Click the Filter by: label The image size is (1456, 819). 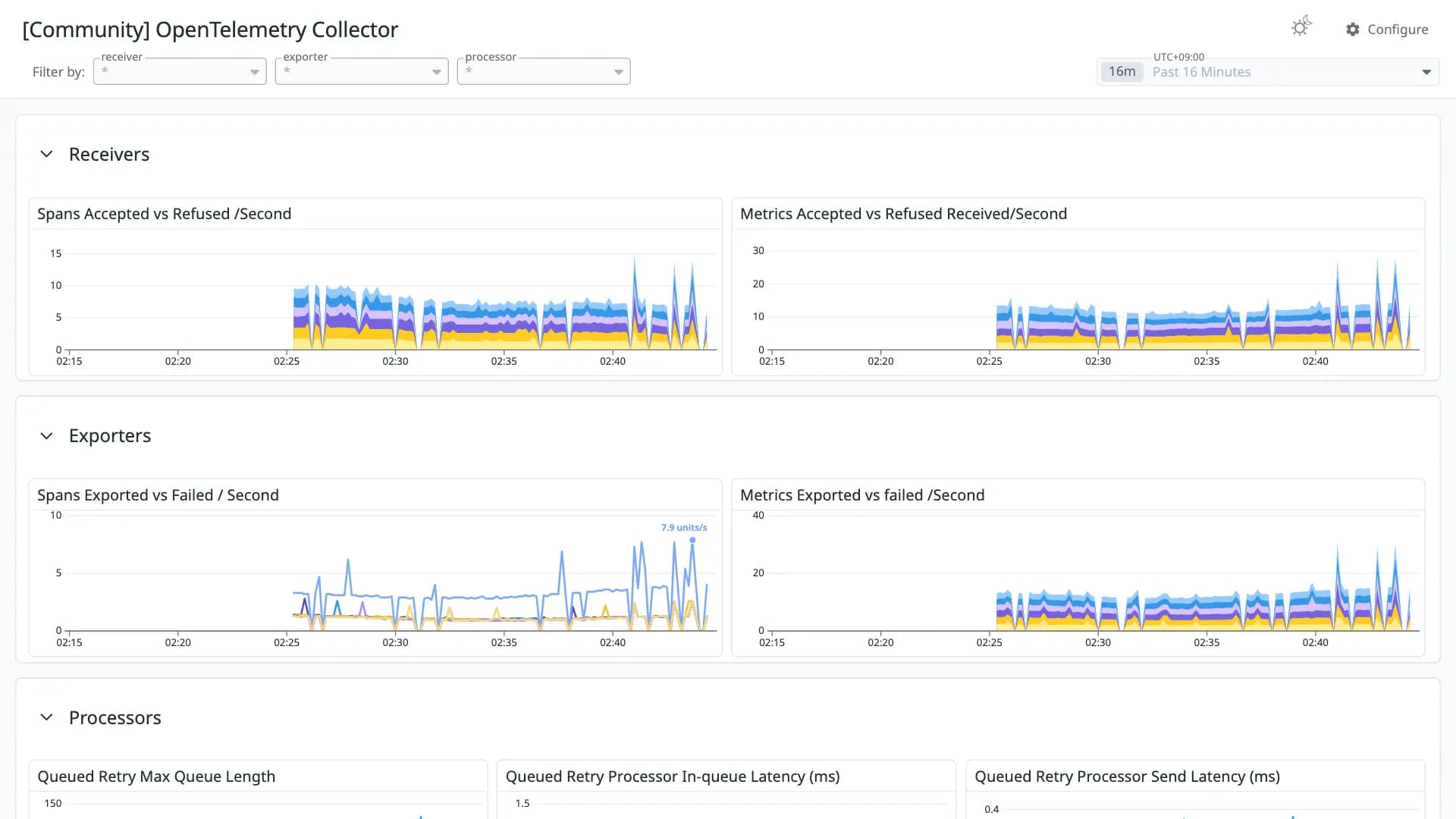click(x=58, y=72)
